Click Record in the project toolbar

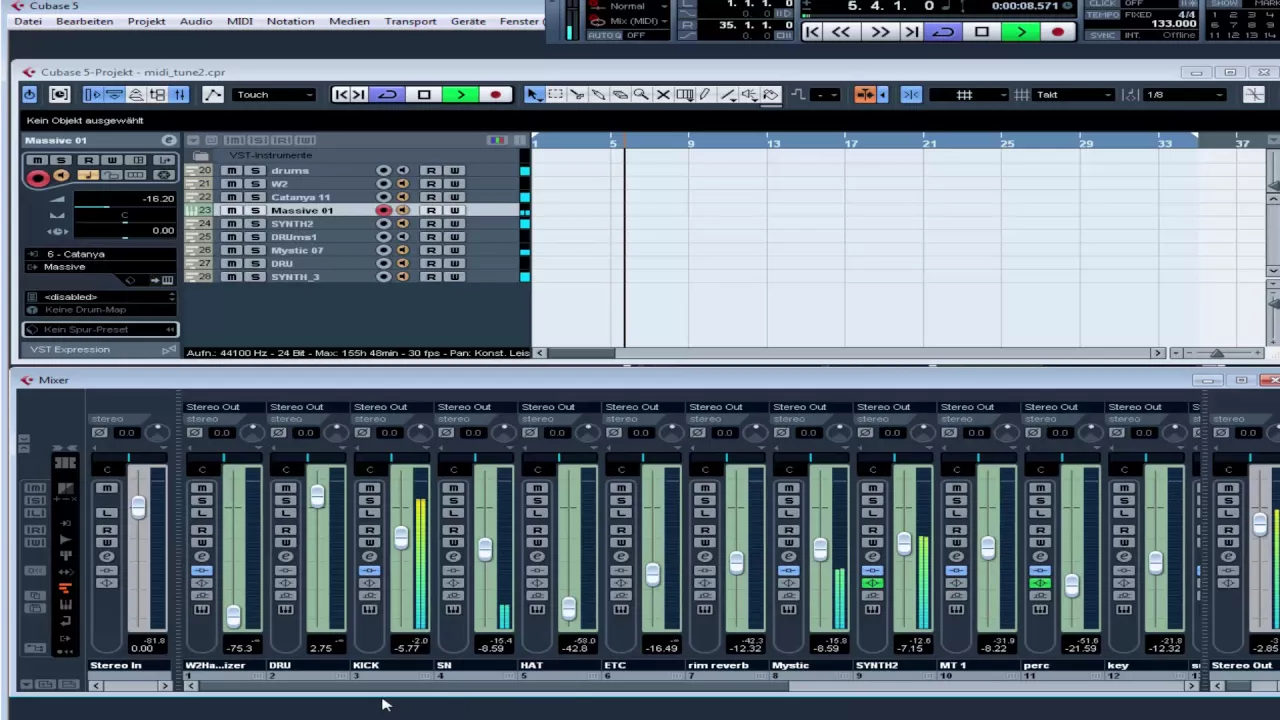[x=495, y=94]
